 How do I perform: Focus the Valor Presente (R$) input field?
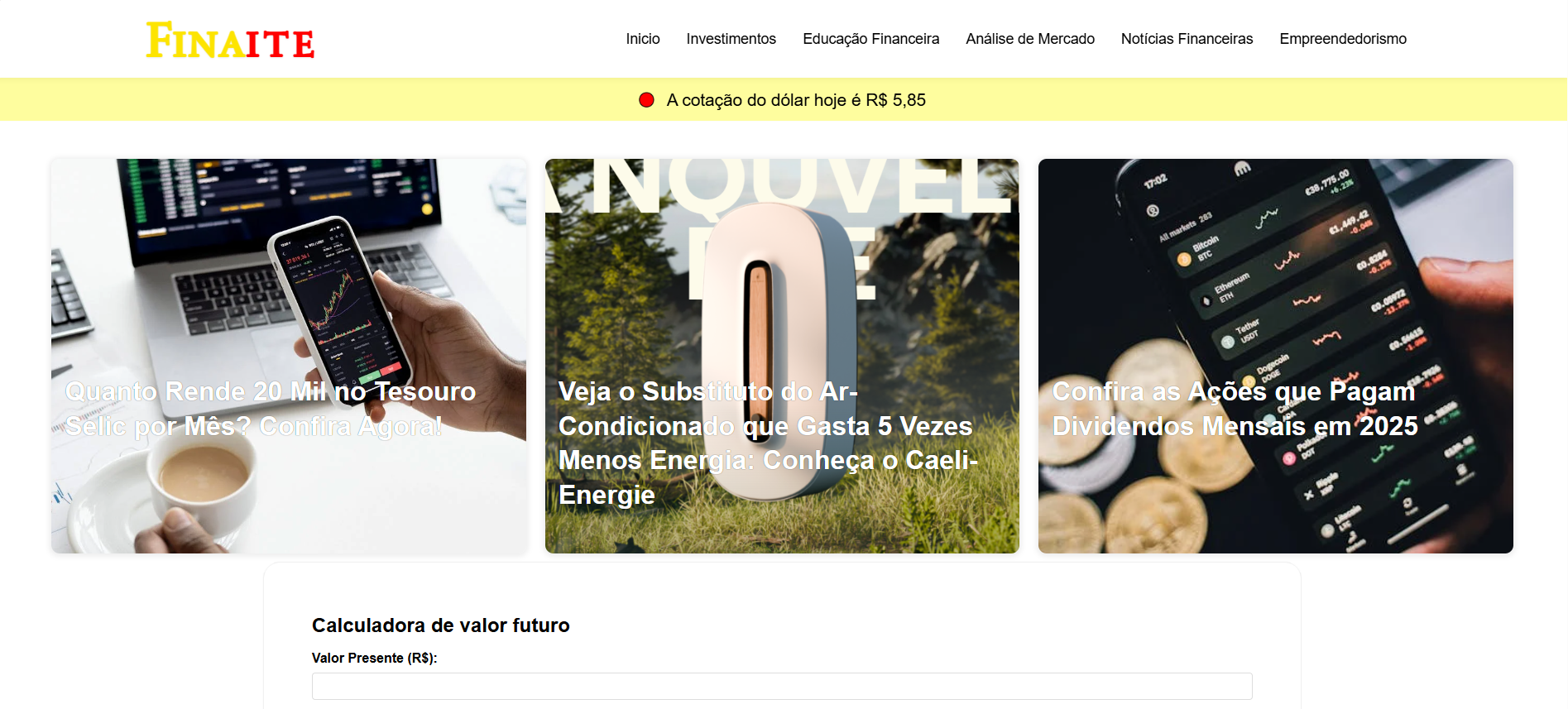(x=782, y=686)
